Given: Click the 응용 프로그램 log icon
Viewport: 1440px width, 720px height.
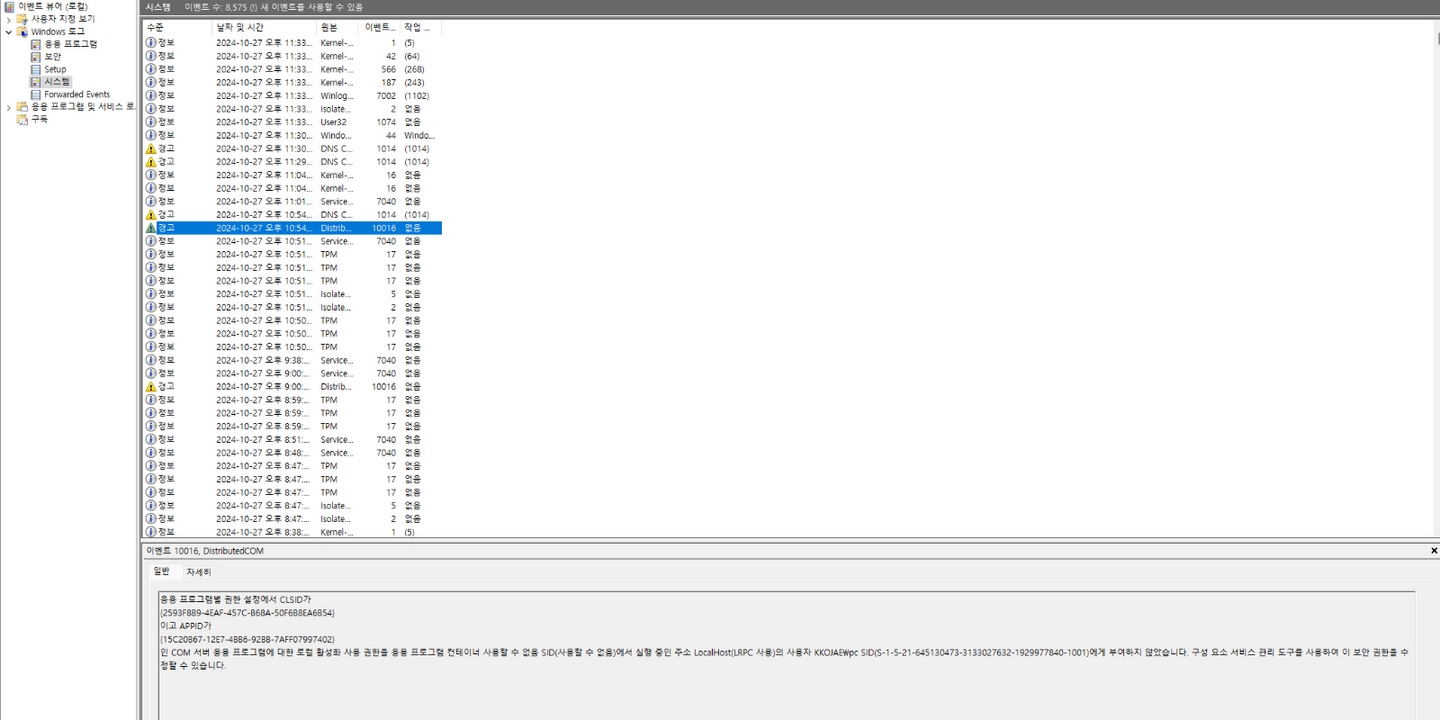Looking at the screenshot, I should [x=36, y=44].
